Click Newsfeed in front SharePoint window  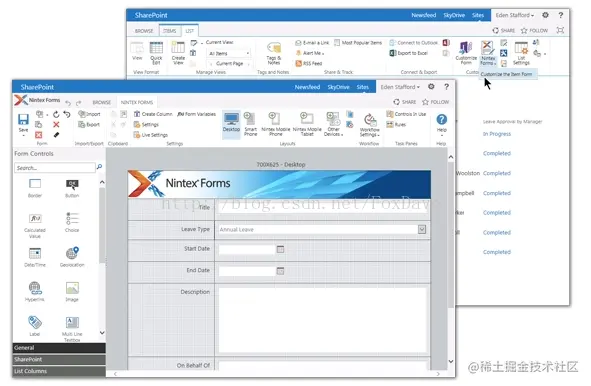tap(307, 87)
